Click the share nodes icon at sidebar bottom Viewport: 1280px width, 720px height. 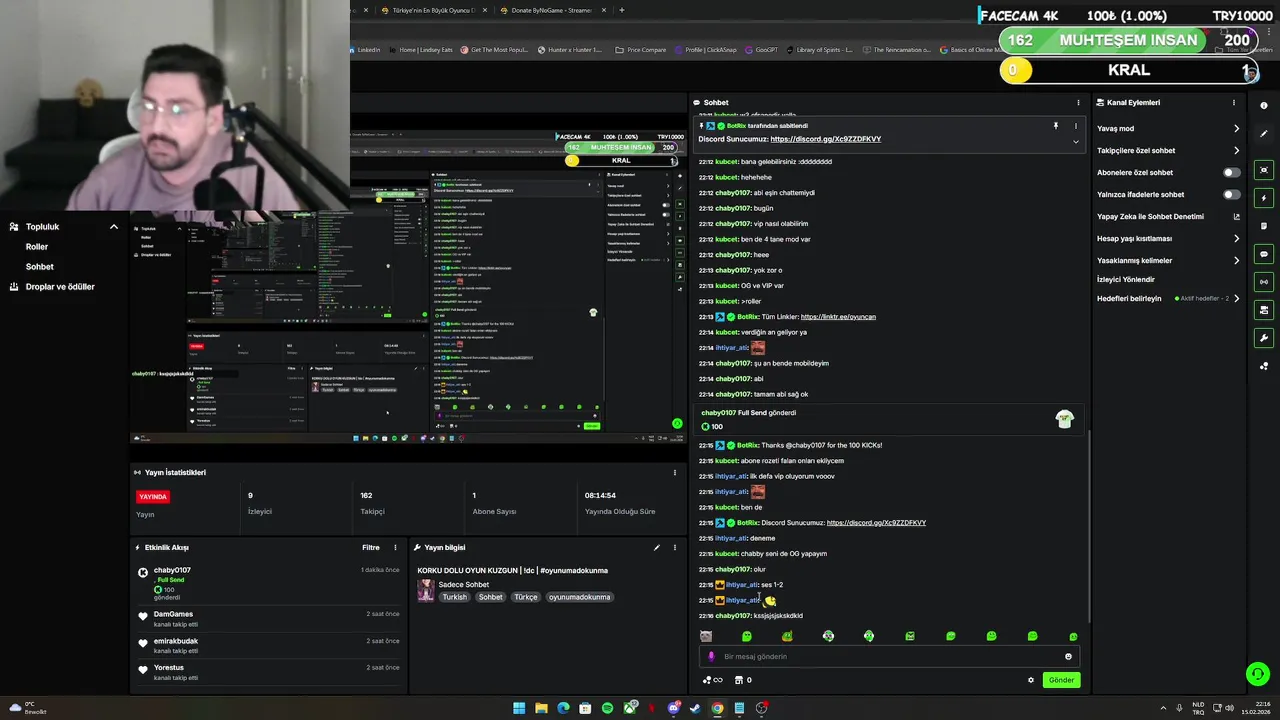pyautogui.click(x=1264, y=366)
